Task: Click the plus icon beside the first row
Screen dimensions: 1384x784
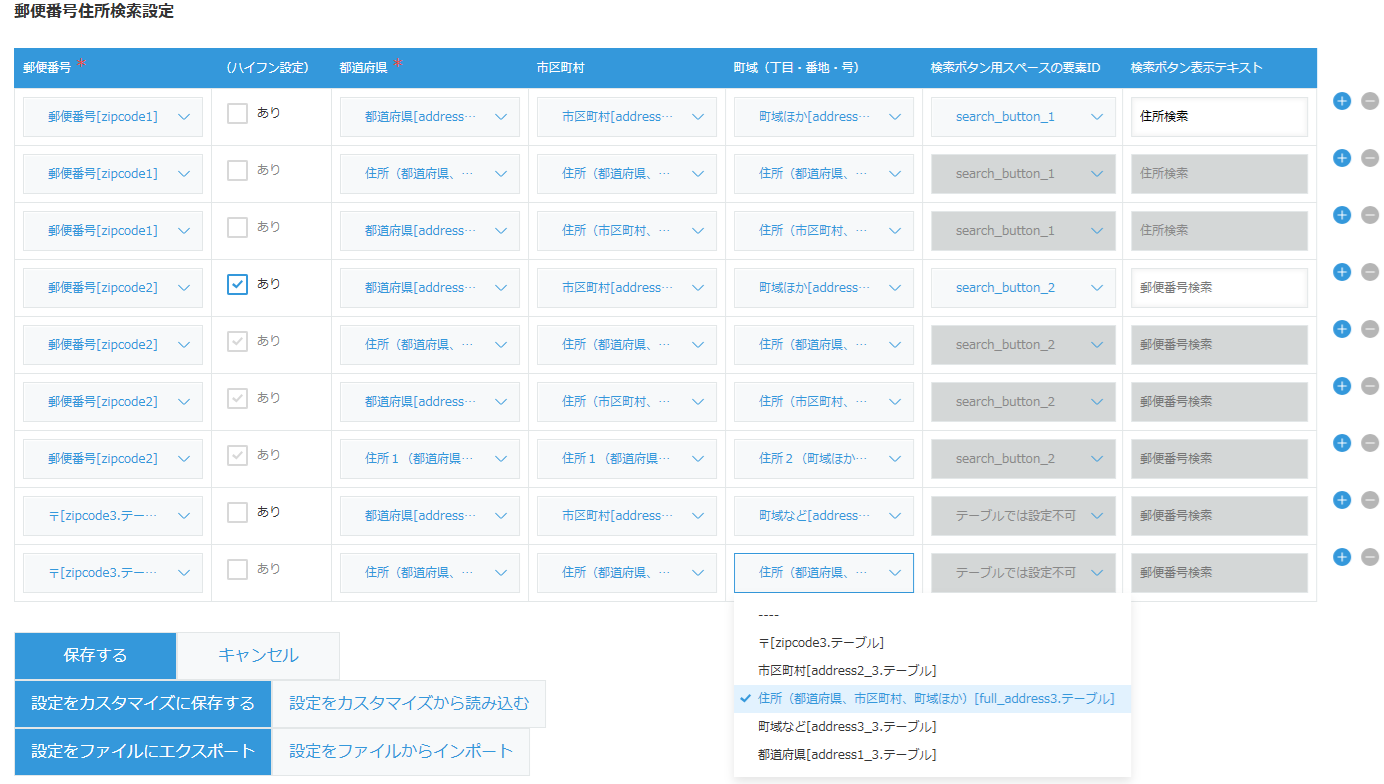Action: (x=1341, y=101)
